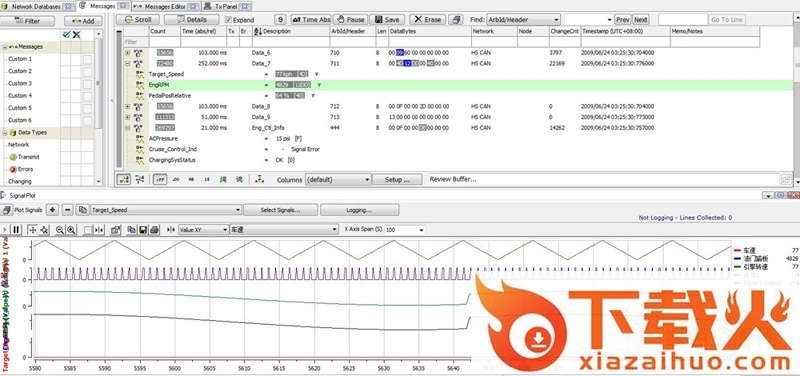800x376 pixels.
Task: Expand the Data_9 message row
Action: click(x=128, y=117)
